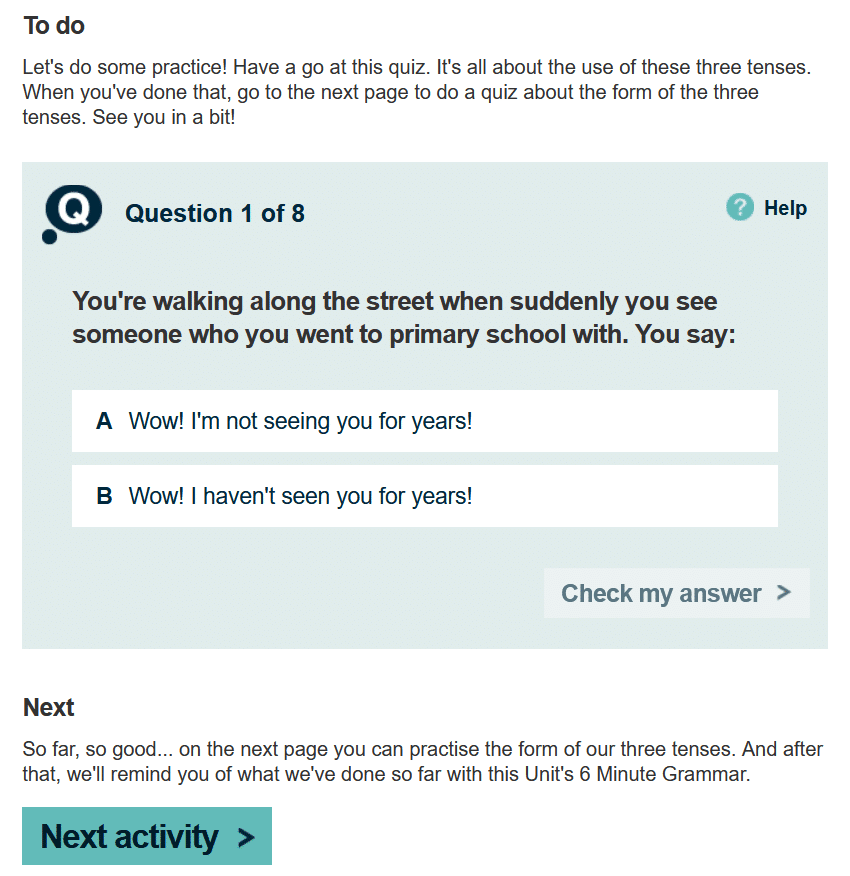The width and height of the screenshot is (850, 876).
Task: Click the "To do" heading
Action: 54,25
